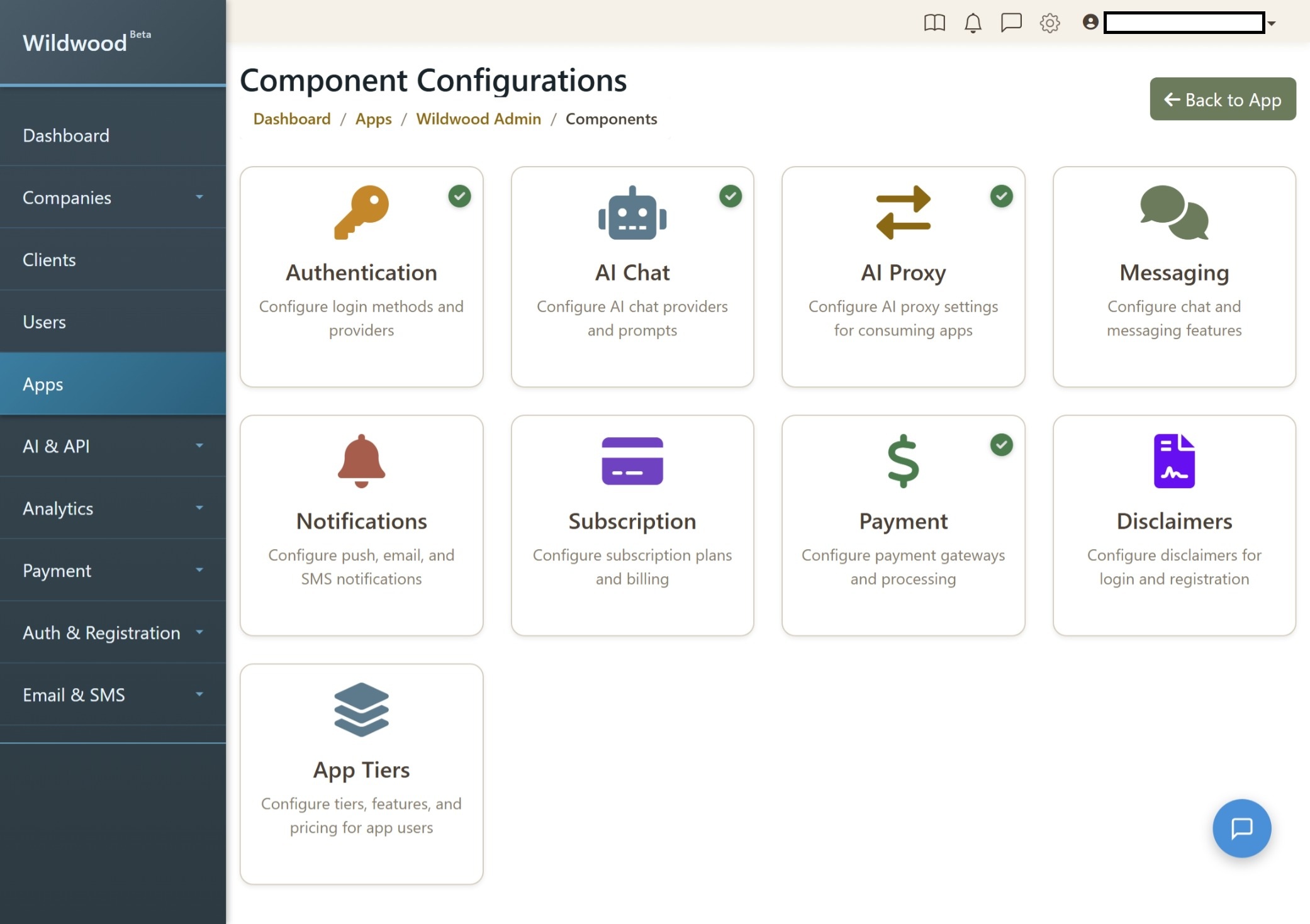Open the Wildwood Admin breadcrumb link
This screenshot has height=924, width=1310.
pos(478,119)
